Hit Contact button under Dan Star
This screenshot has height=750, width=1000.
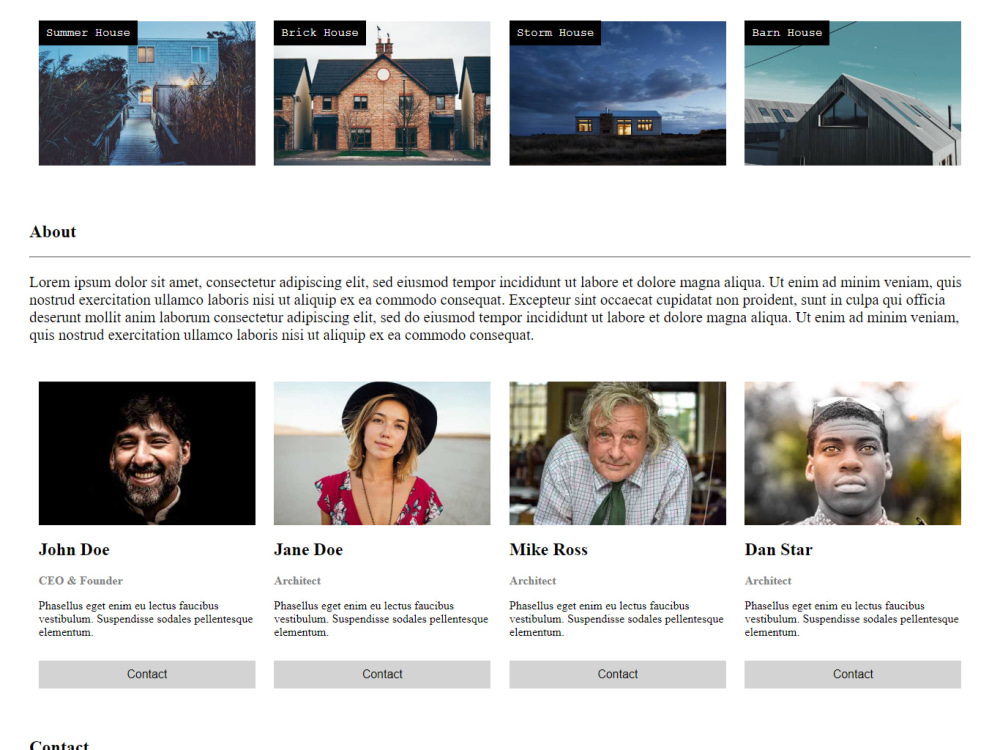(853, 674)
